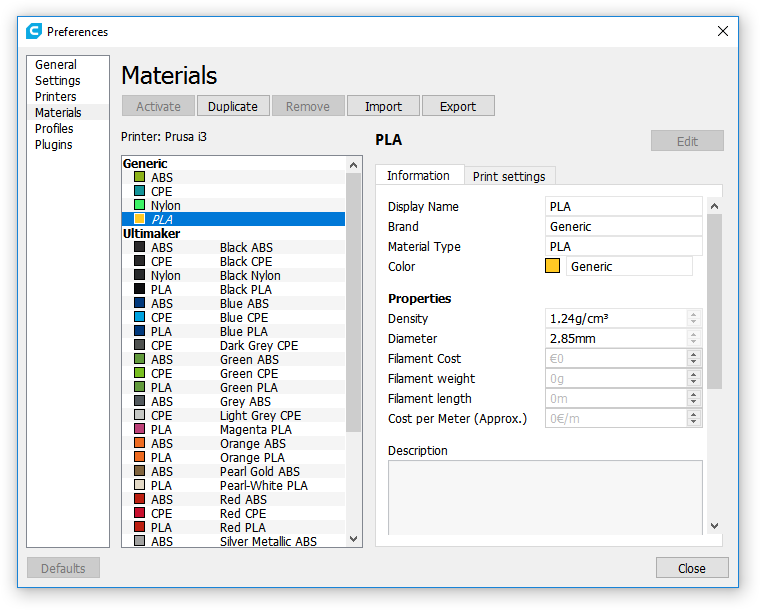Click the Cura logo icon in title bar
760x610 pixels.
coord(34,31)
